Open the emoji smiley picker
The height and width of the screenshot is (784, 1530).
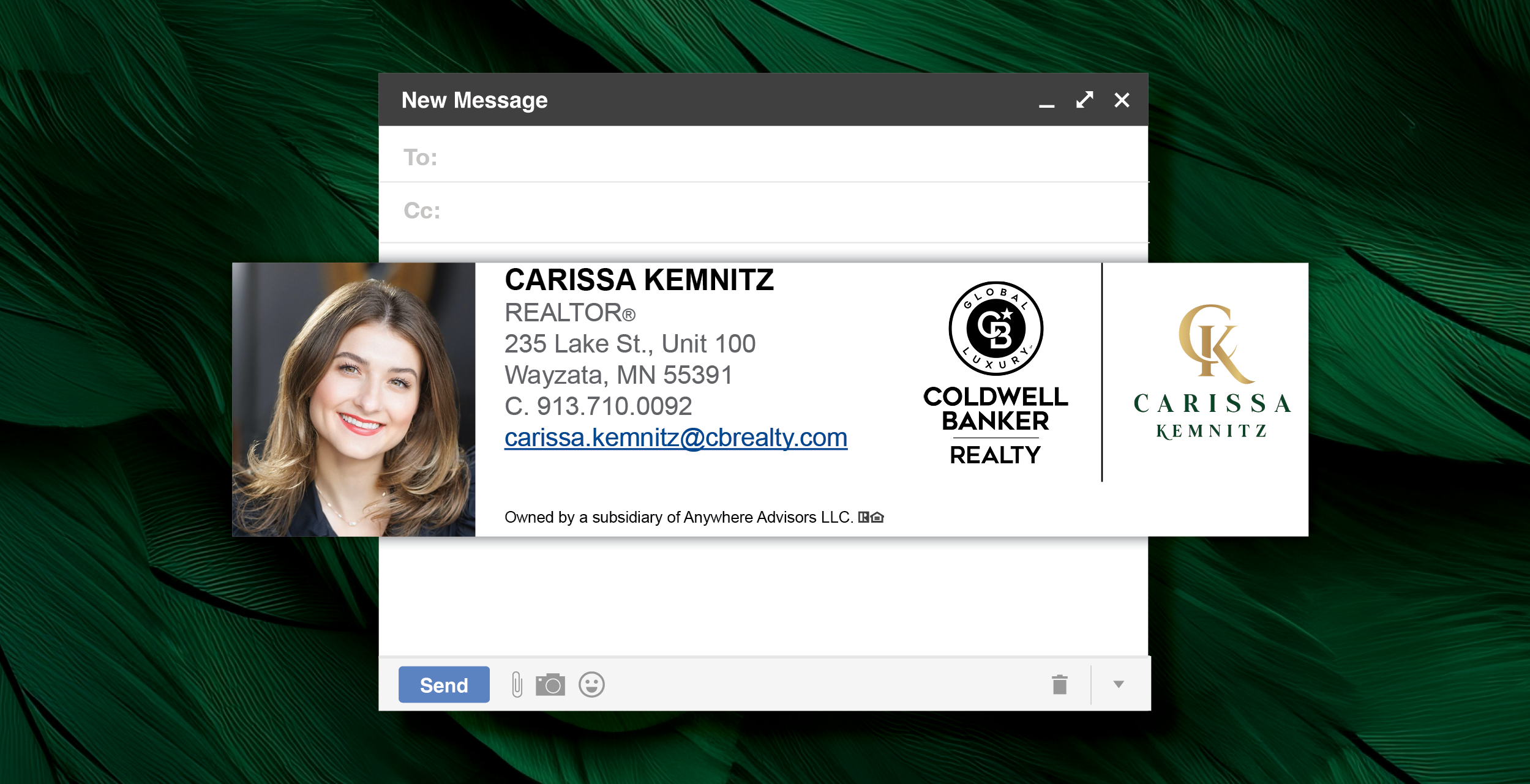pos(591,684)
